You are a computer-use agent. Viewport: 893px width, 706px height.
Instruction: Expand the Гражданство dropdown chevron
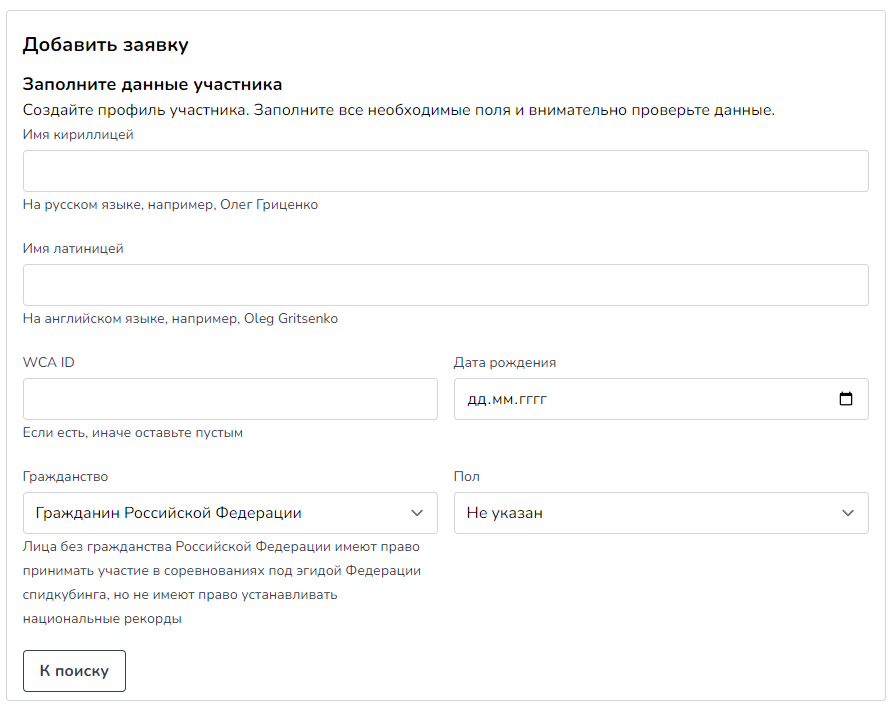pyautogui.click(x=417, y=513)
